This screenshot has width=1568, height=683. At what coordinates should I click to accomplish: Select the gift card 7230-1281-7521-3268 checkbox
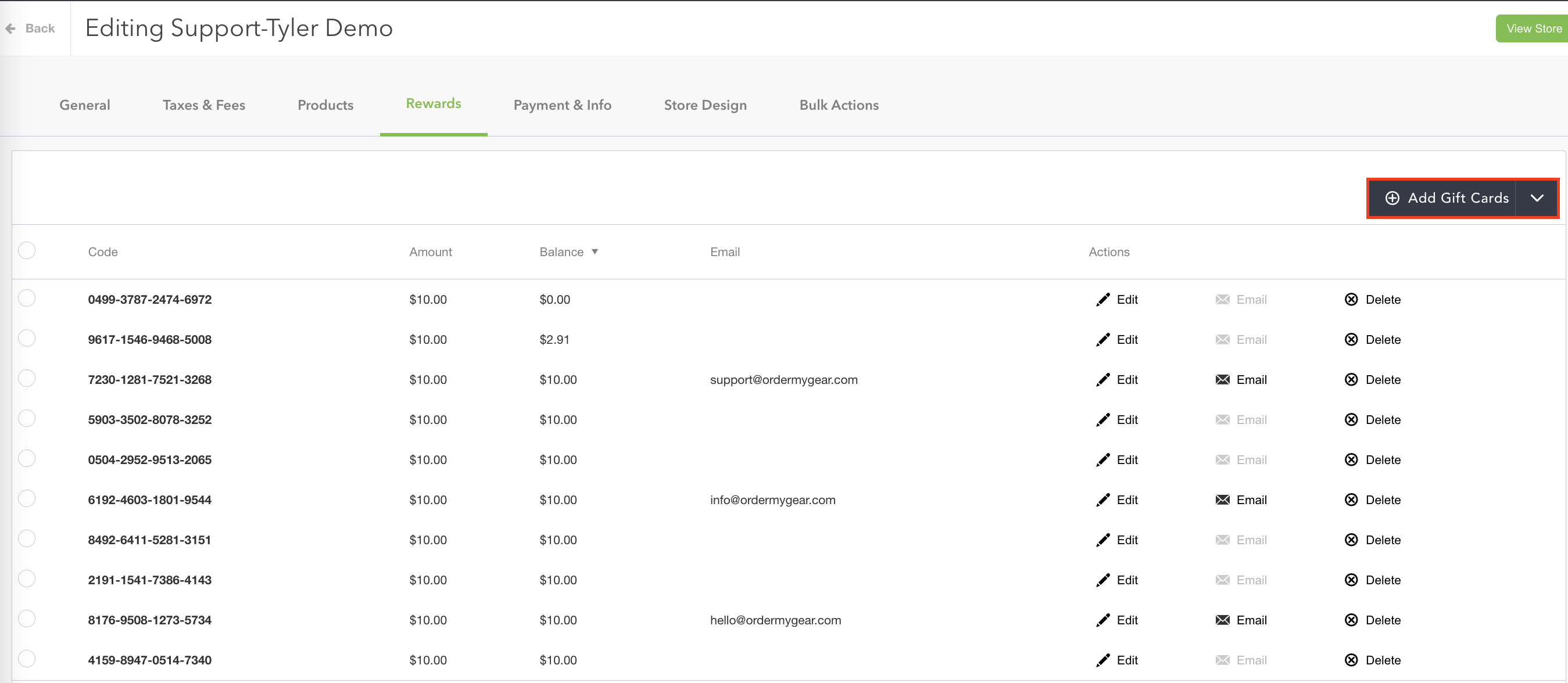coord(27,378)
